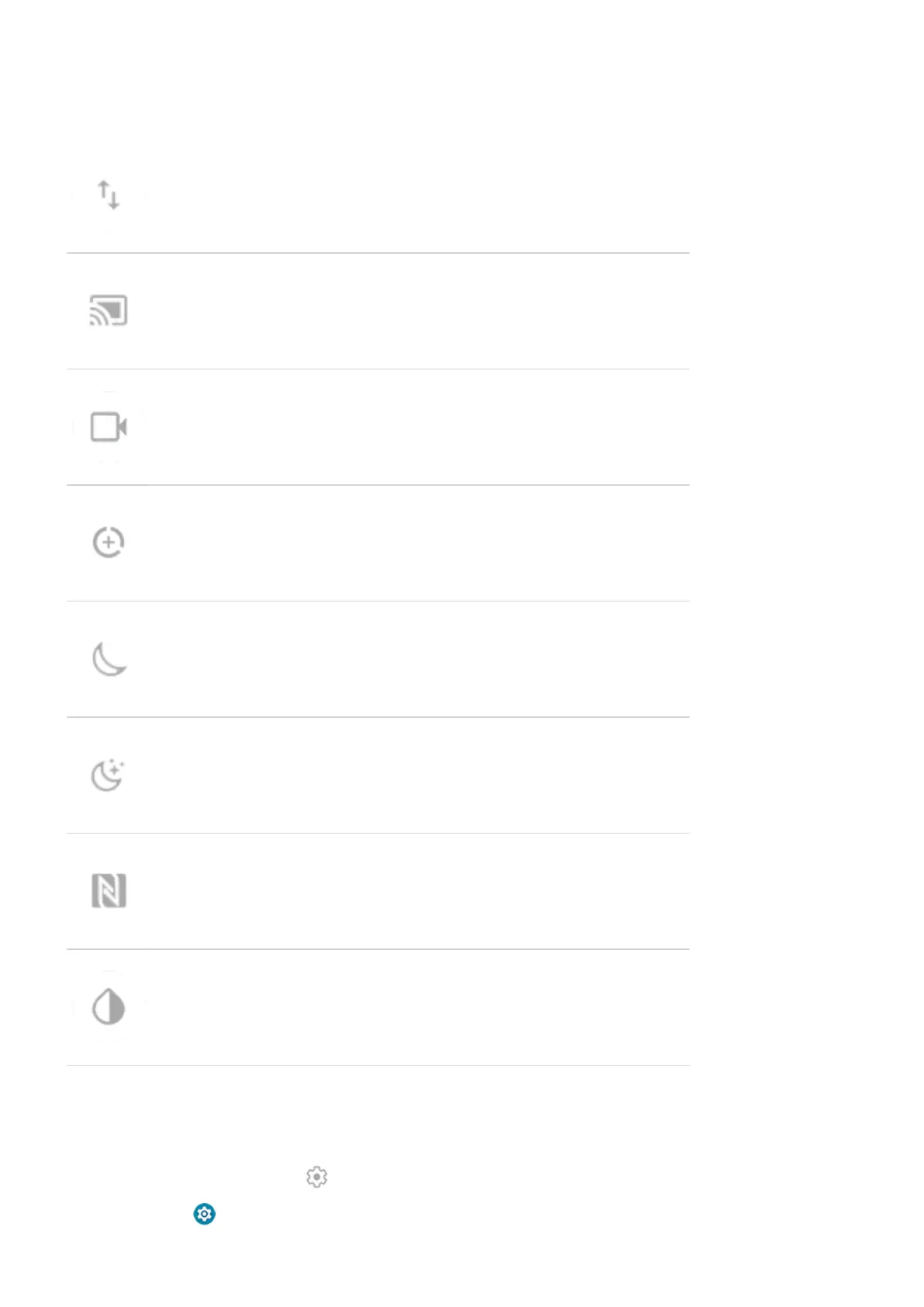This screenshot has width=924, height=1307.
Task: Enable Night Light with the sparkling moon icon
Action: click(108, 775)
